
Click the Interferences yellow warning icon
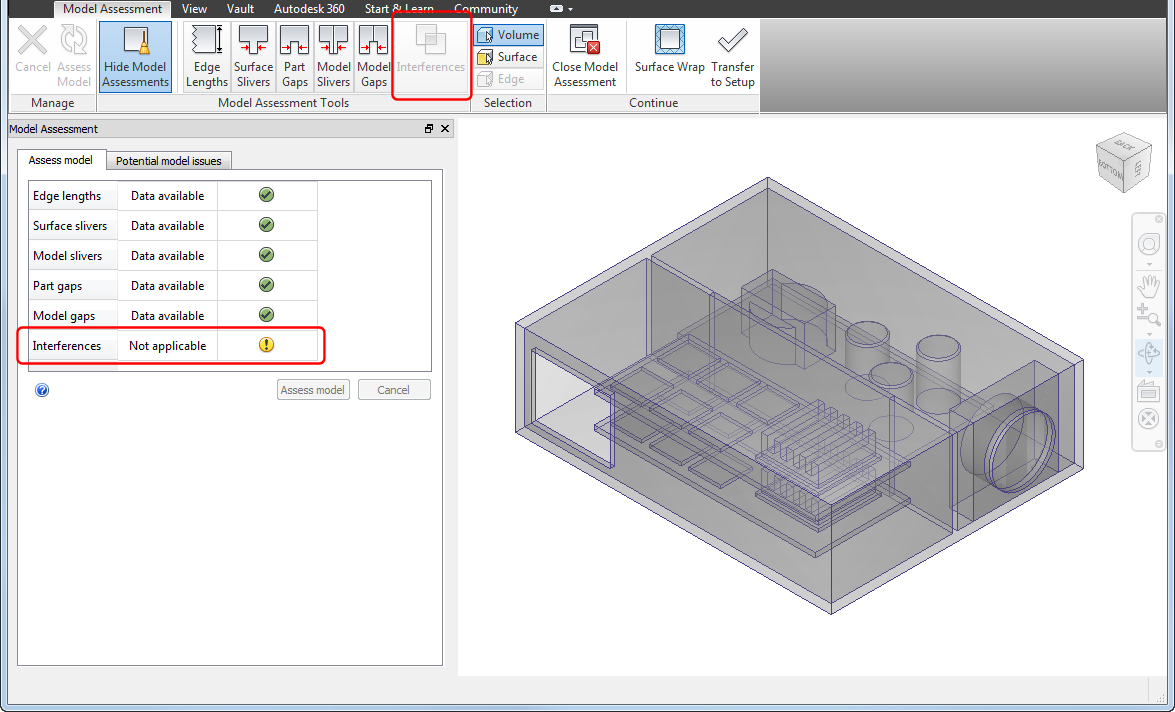(x=266, y=345)
